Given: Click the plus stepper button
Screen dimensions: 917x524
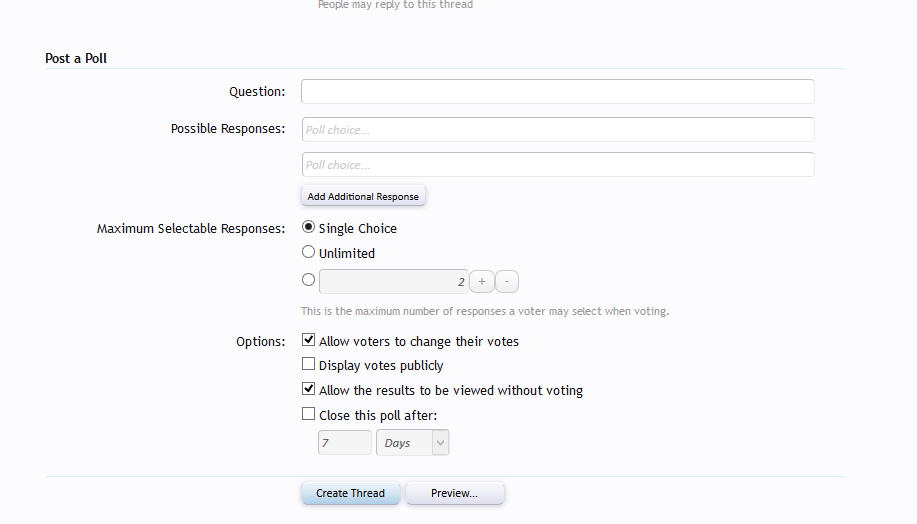Looking at the screenshot, I should pyautogui.click(x=481, y=282).
